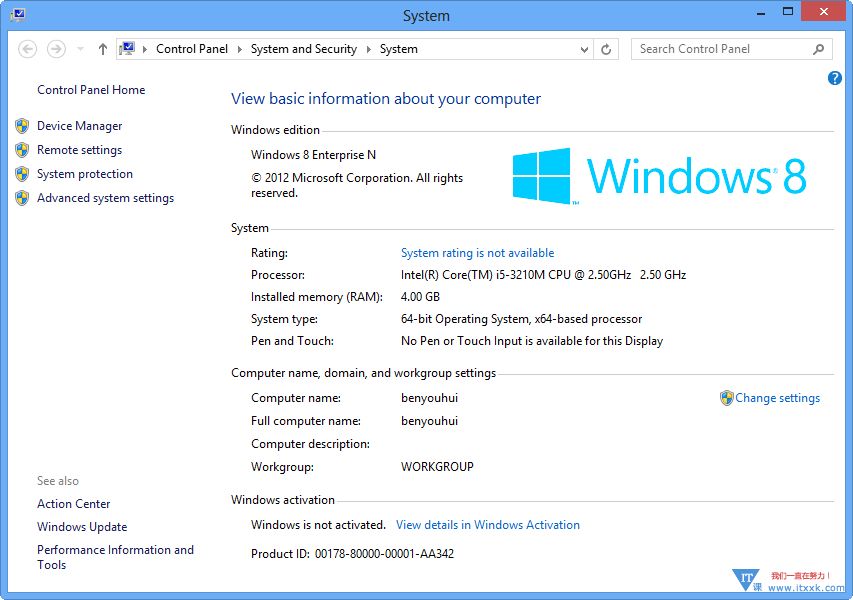This screenshot has height=600, width=853.
Task: Select Control Panel in the breadcrumb
Action: click(191, 49)
